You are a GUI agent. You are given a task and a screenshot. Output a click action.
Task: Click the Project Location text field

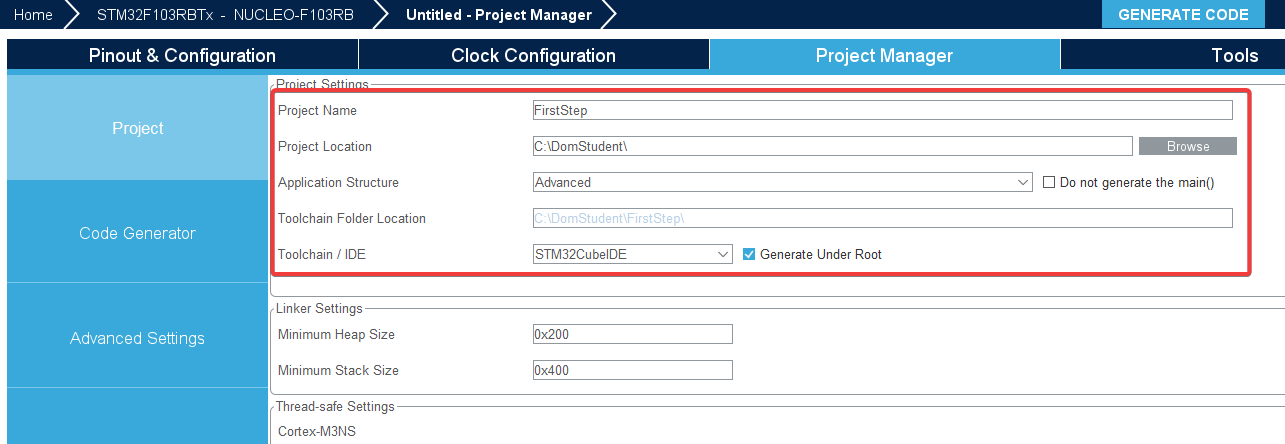pyautogui.click(x=831, y=146)
